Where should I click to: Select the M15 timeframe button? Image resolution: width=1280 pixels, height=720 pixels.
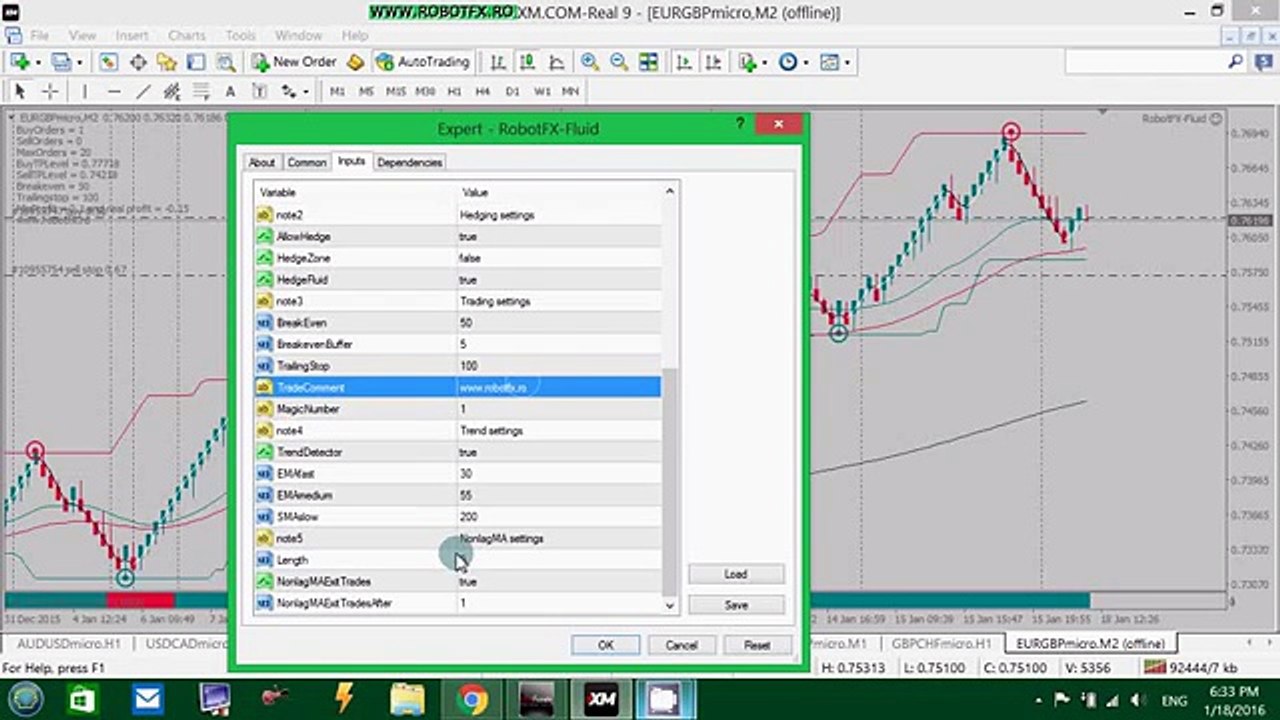(396, 91)
